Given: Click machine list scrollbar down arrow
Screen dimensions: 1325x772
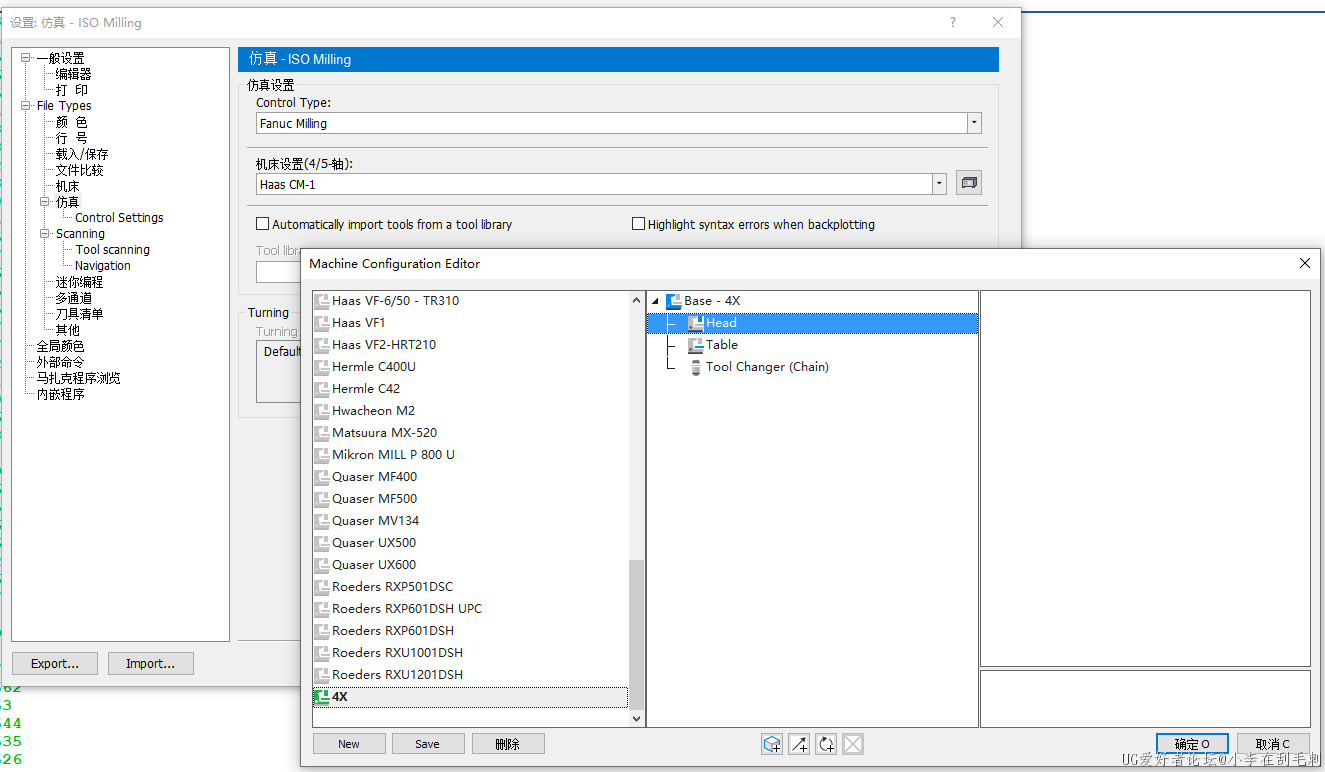Looking at the screenshot, I should coord(637,719).
